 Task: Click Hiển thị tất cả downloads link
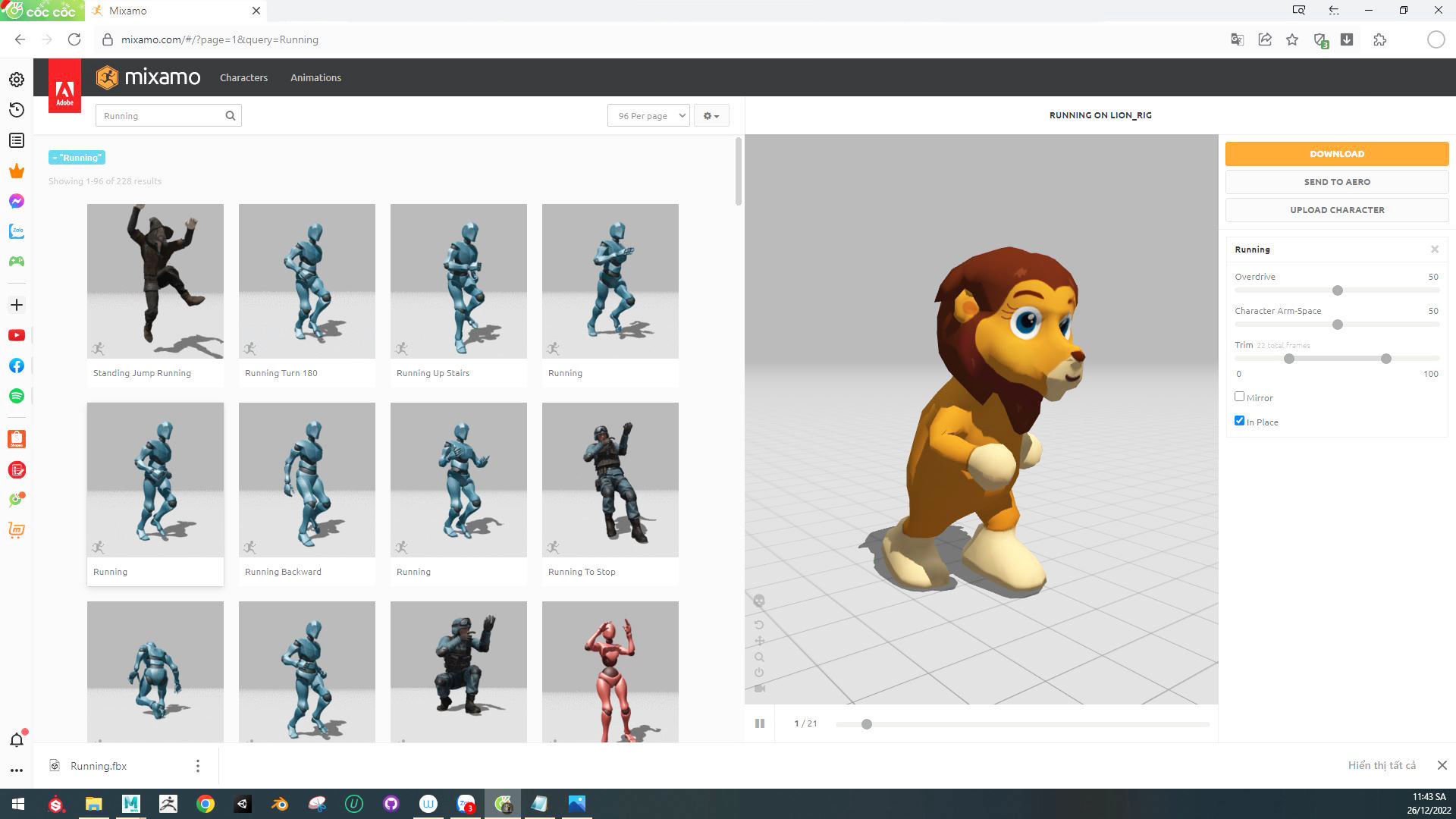coord(1382,765)
